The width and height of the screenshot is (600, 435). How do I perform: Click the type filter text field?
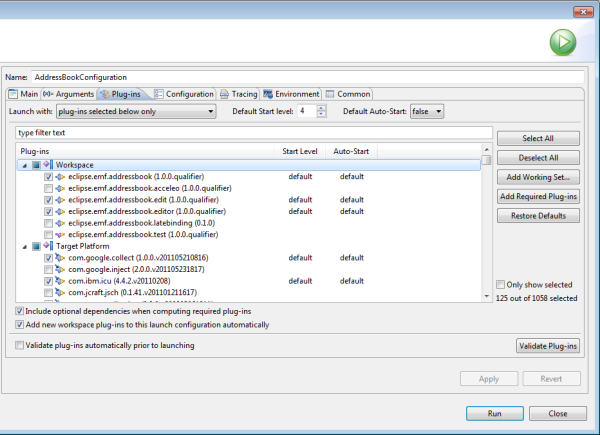(x=250, y=133)
